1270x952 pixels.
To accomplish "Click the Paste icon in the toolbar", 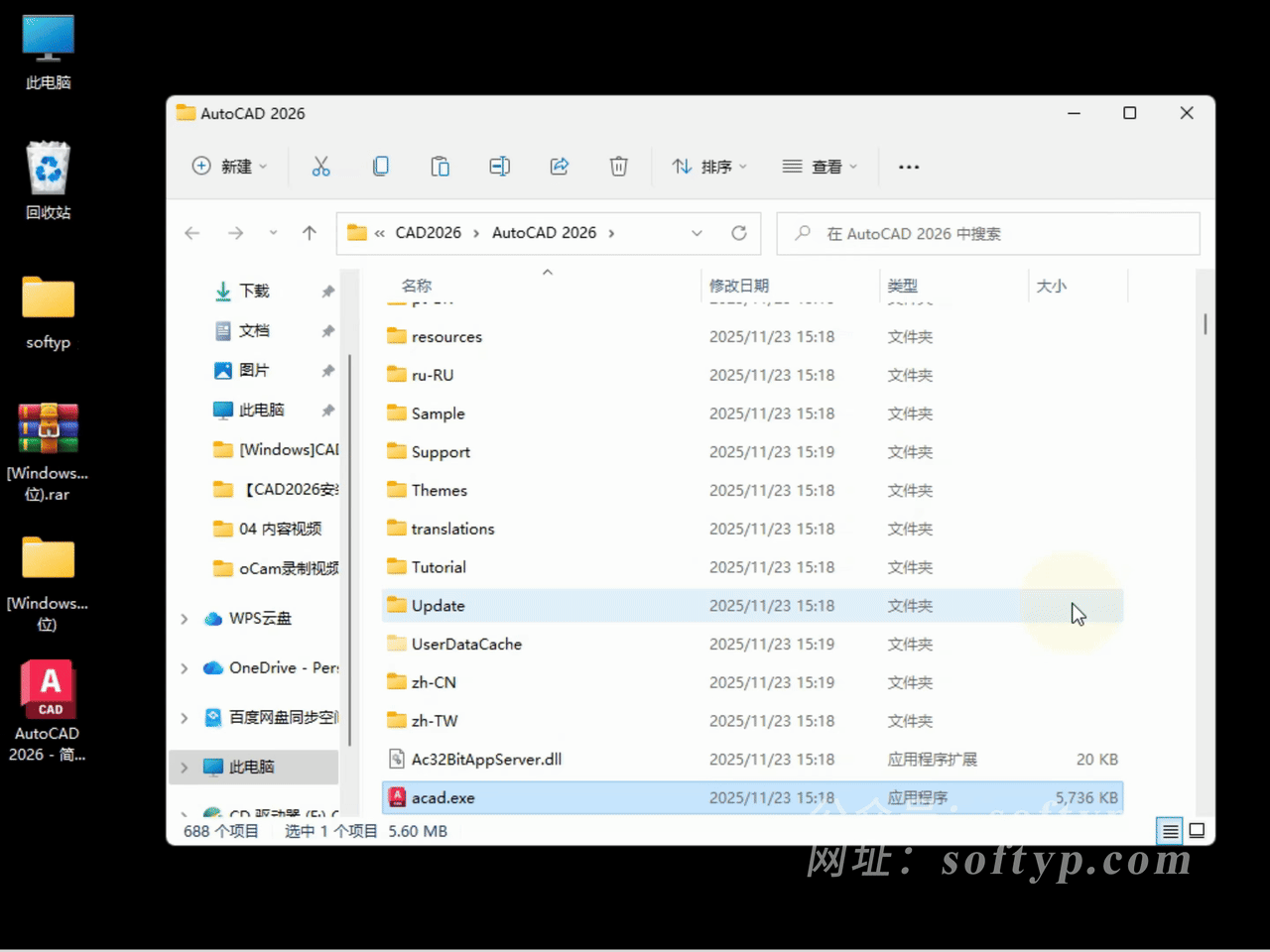I will click(440, 166).
